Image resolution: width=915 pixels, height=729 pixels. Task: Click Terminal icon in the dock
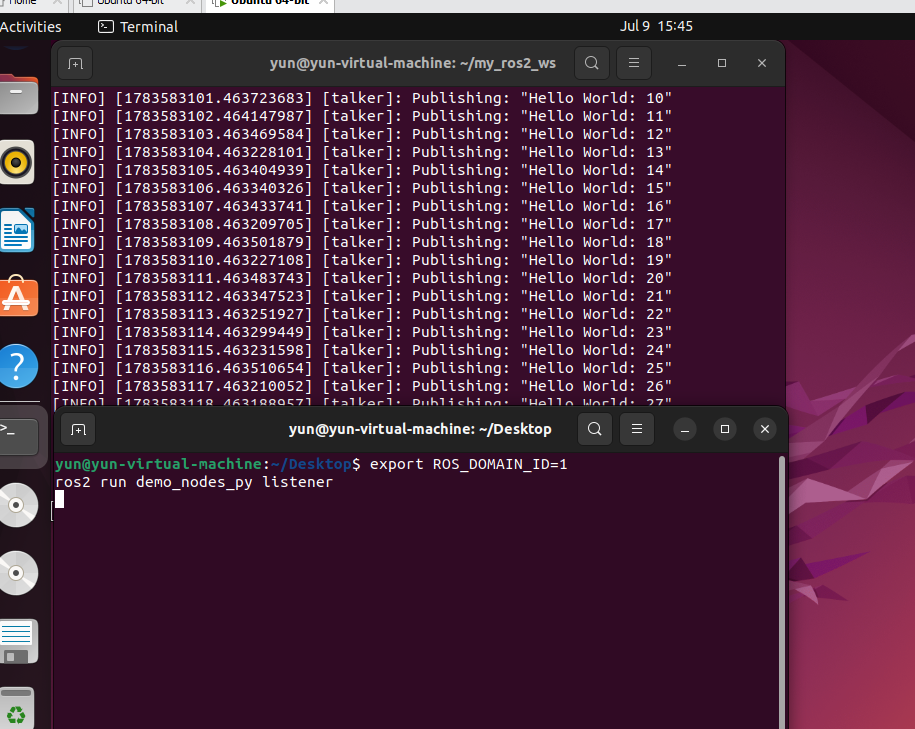(19, 435)
